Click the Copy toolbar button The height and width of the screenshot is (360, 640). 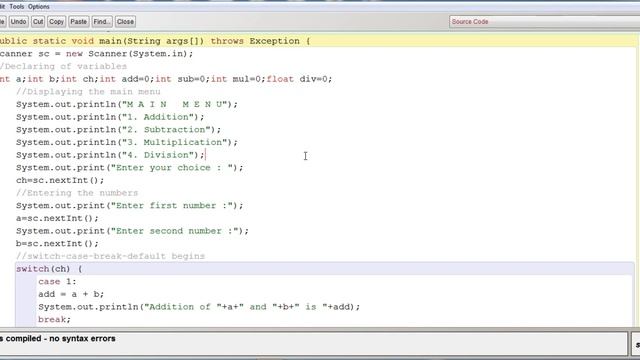56,22
